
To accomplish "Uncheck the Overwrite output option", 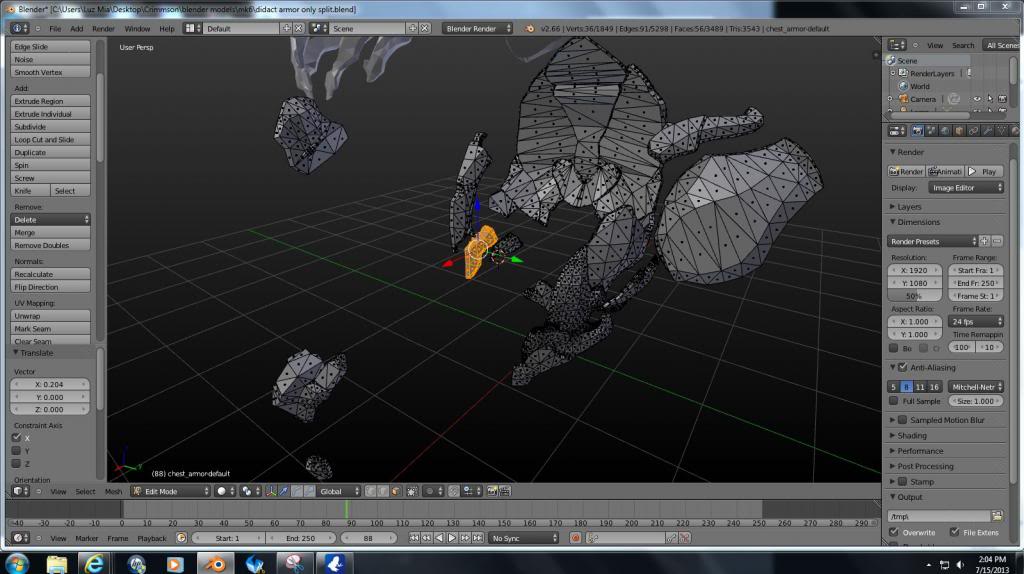I will pyautogui.click(x=894, y=532).
